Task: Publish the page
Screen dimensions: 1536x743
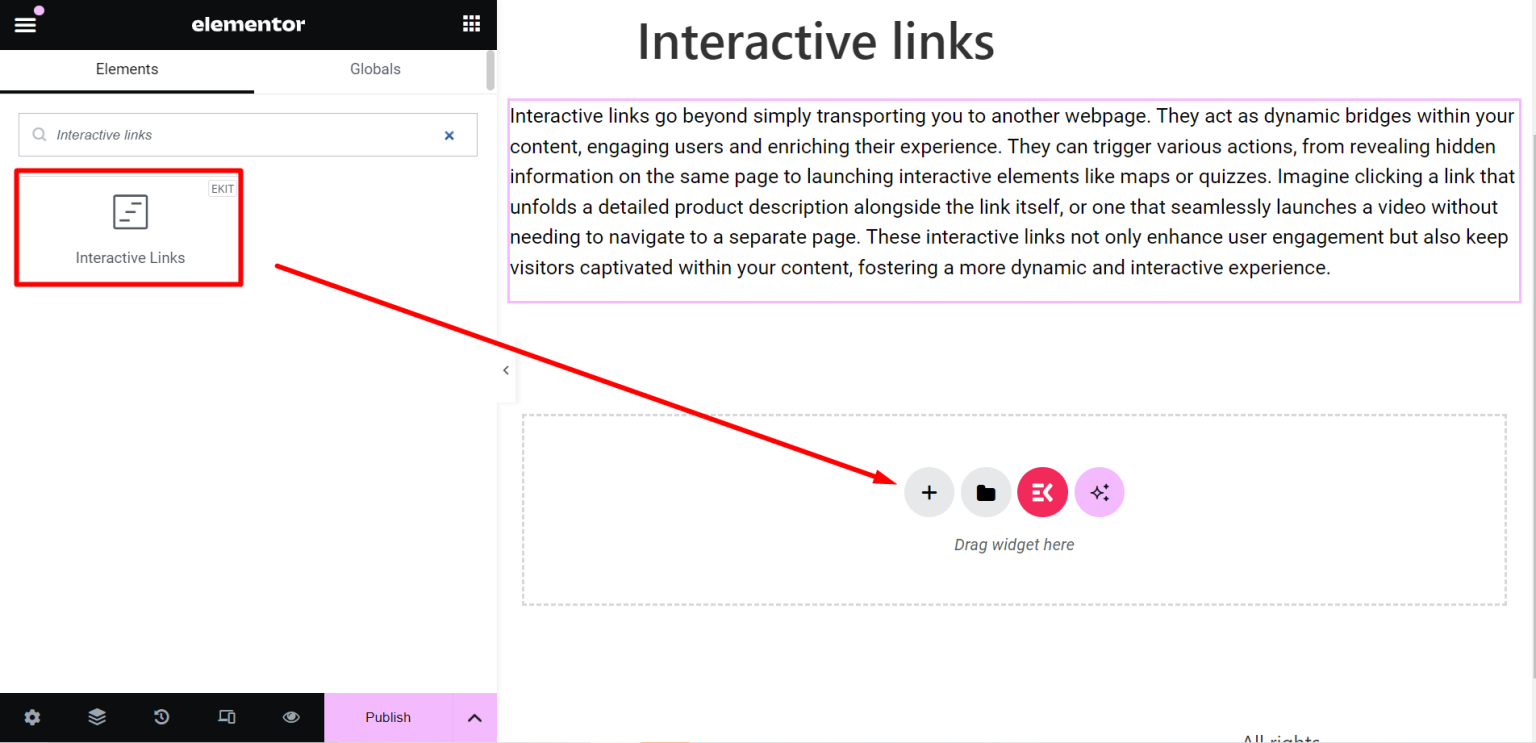Action: pos(388,717)
